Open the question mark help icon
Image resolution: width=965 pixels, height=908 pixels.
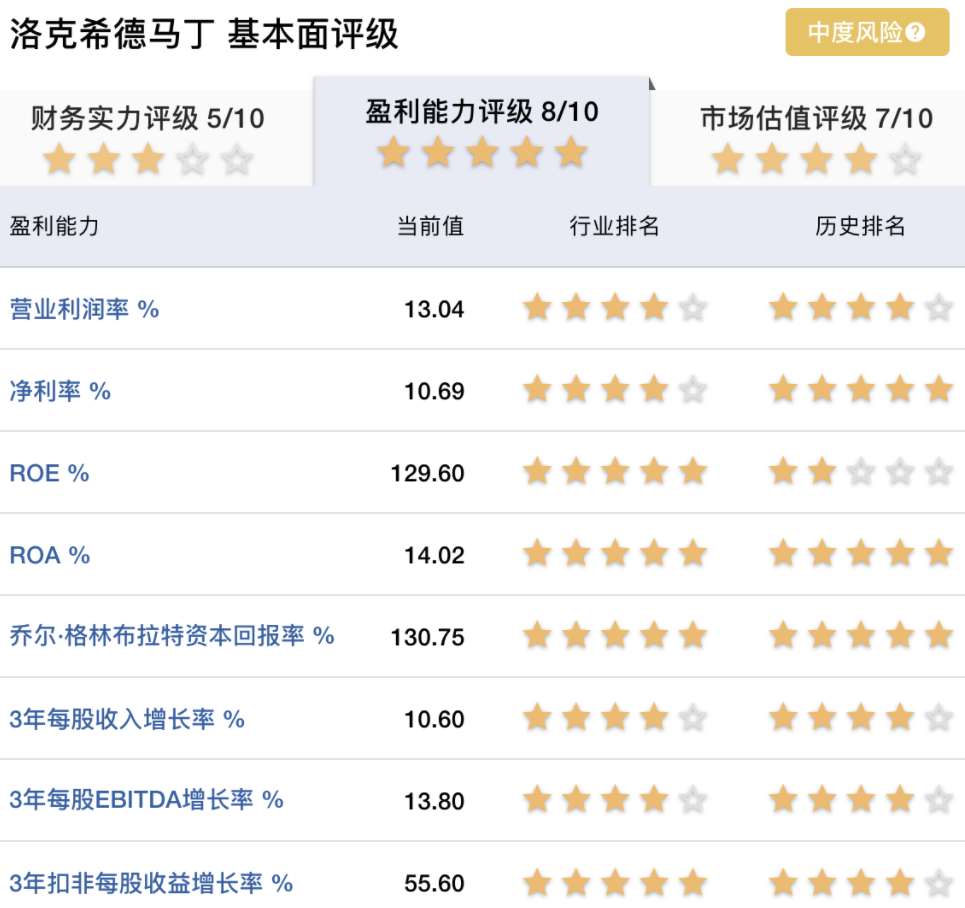tap(915, 32)
